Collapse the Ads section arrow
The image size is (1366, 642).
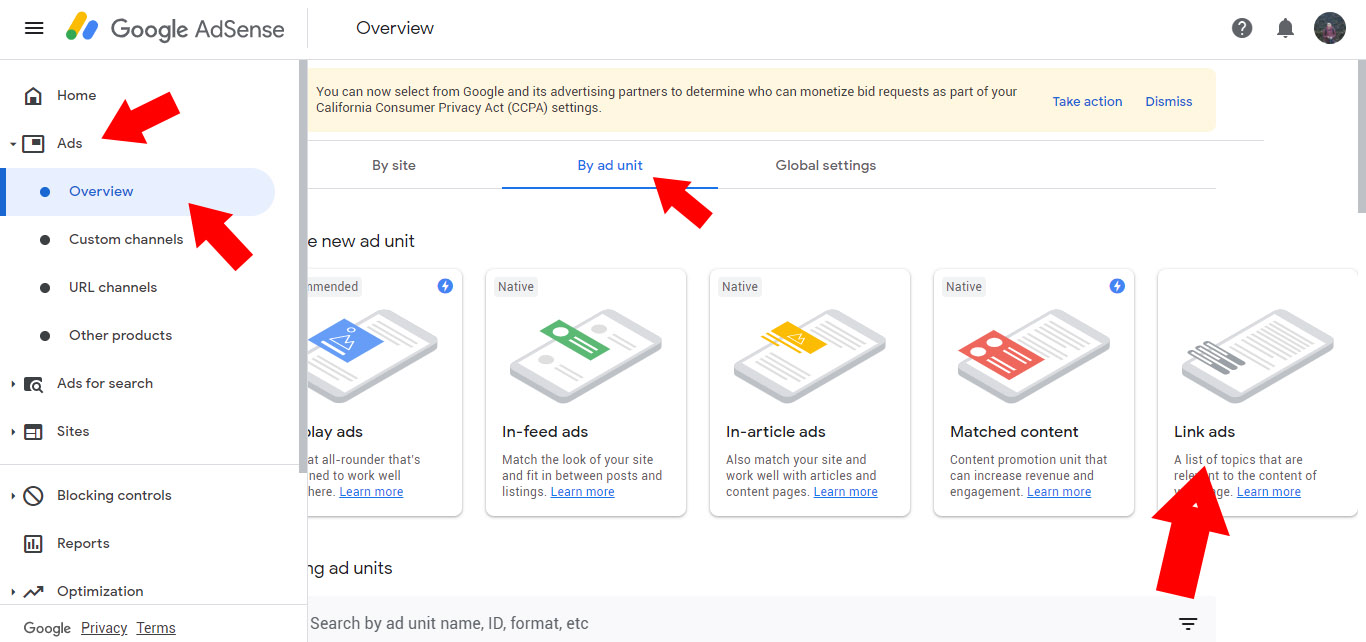coord(13,144)
